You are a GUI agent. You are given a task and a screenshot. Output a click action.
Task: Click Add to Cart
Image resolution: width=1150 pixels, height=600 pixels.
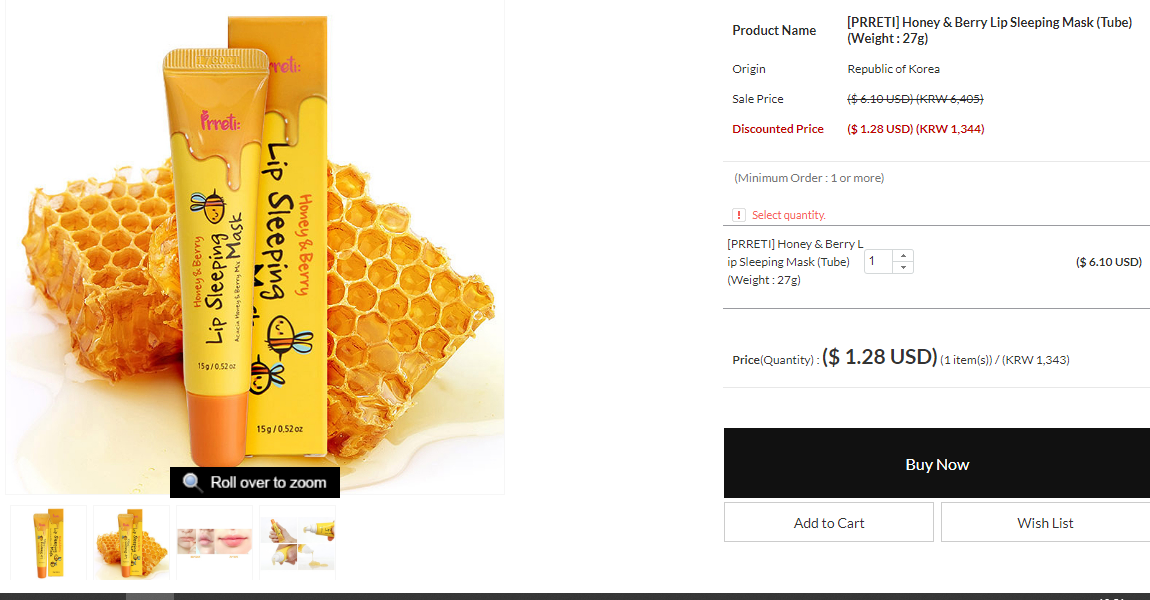click(829, 522)
